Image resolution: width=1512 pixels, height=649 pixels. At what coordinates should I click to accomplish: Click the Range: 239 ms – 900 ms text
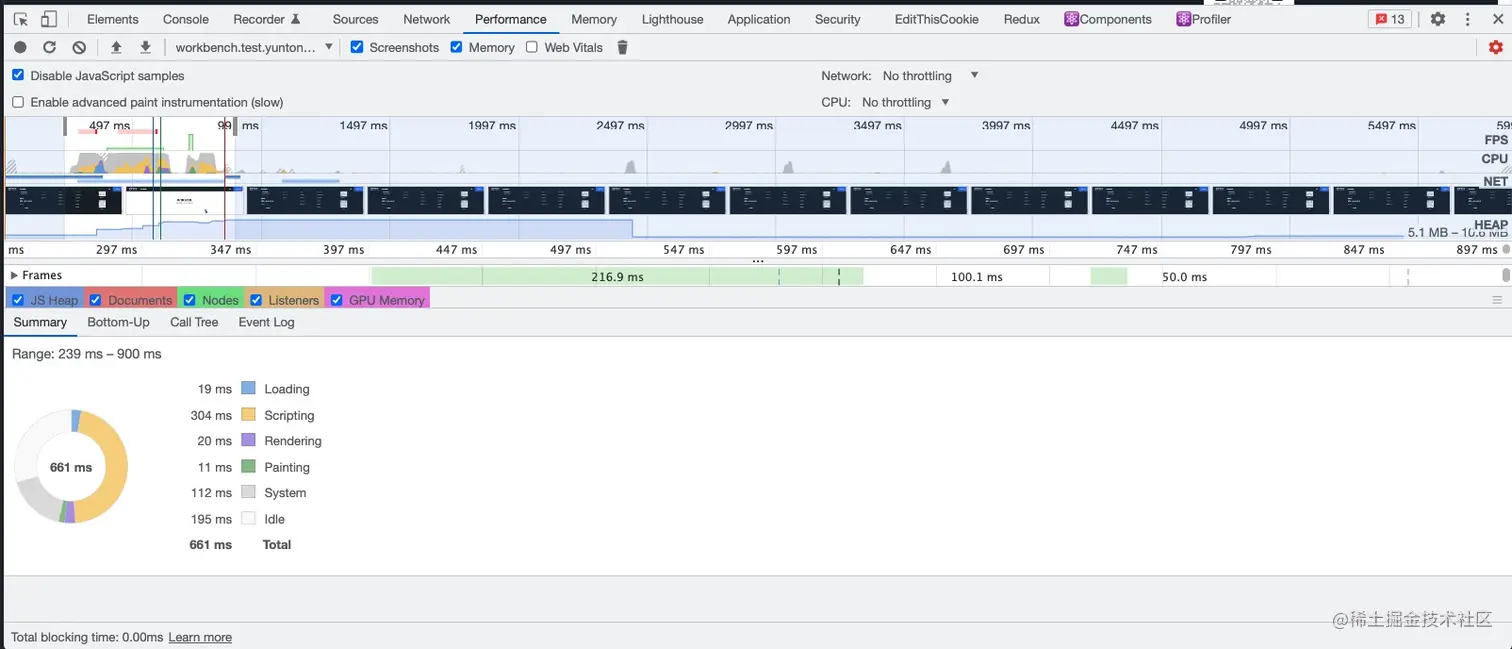(x=87, y=354)
